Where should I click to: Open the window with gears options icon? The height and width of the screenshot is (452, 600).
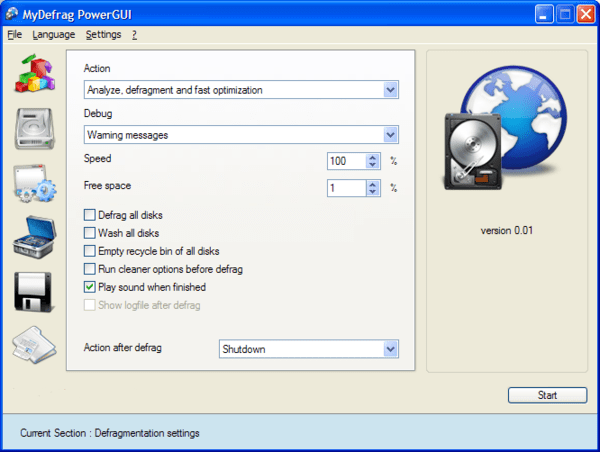point(35,183)
